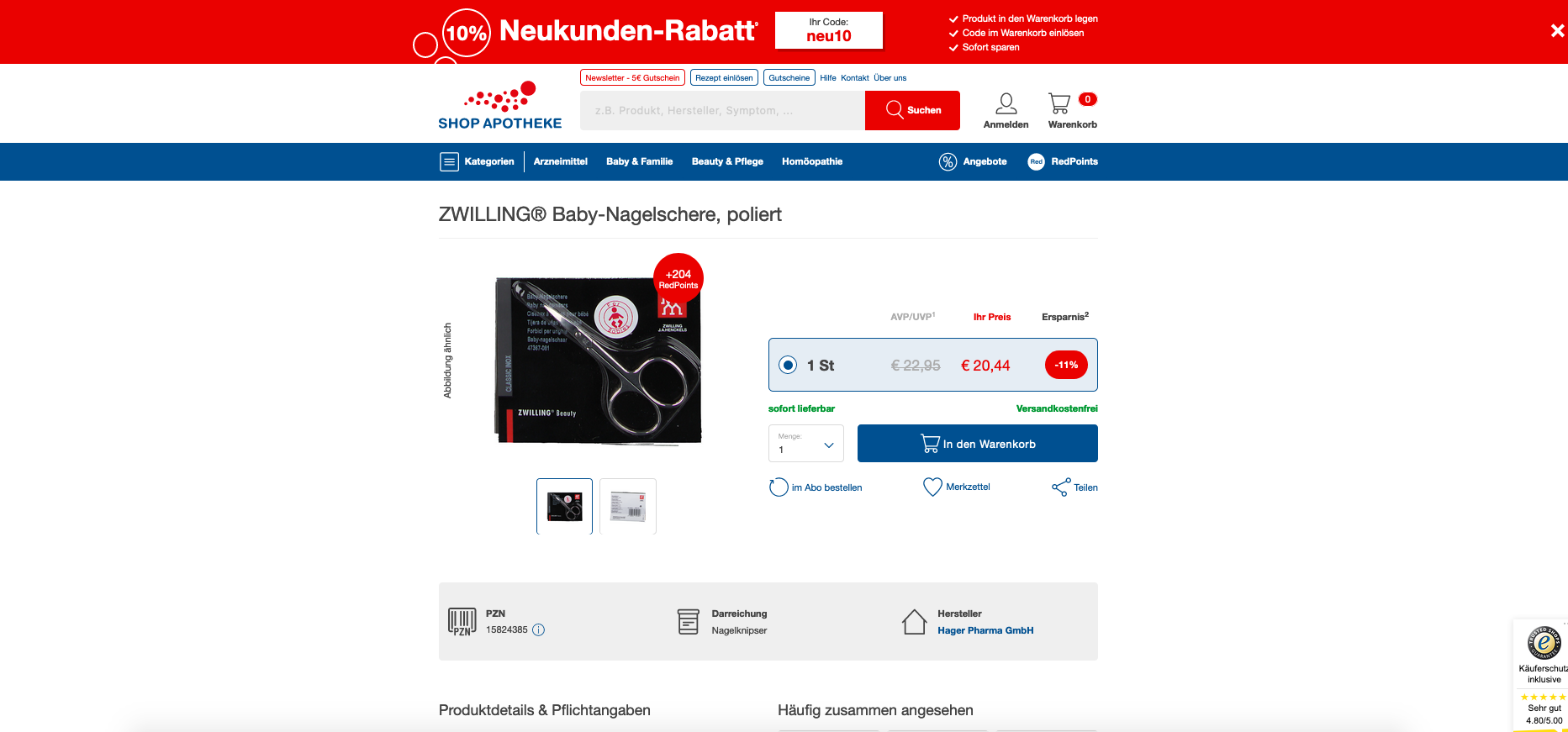
Task: Open the Kategorien menu
Action: pyautogui.click(x=477, y=162)
